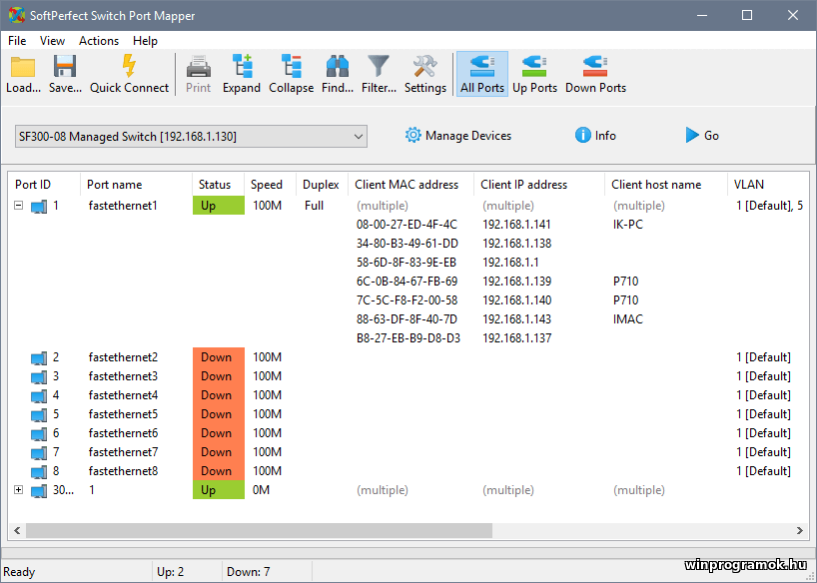Open the SF300-08 Managed Switch device dropdown
Viewport: 817px width, 583px height.
point(191,136)
